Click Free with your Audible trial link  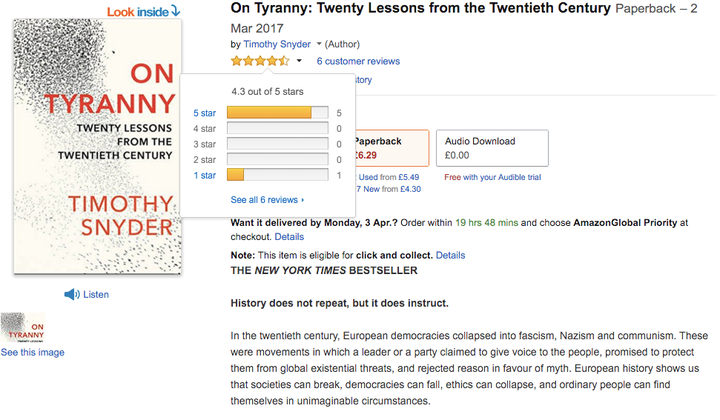tap(493, 177)
